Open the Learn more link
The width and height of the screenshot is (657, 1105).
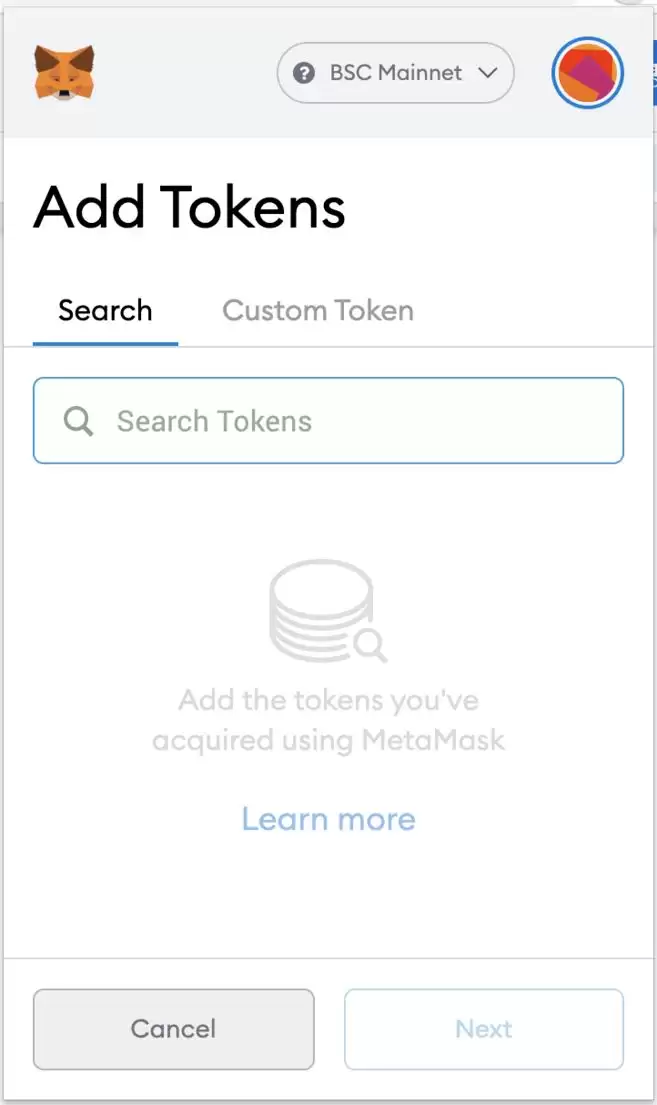point(328,819)
